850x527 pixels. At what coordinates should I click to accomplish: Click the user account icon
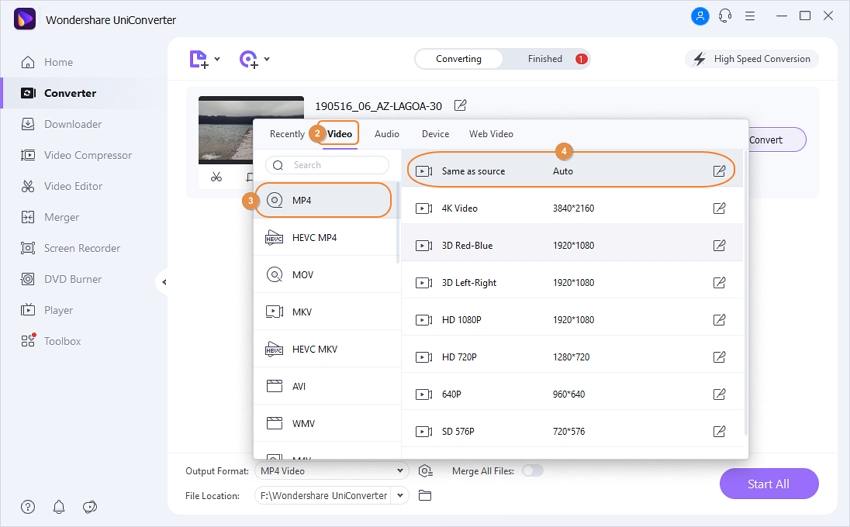pos(700,16)
